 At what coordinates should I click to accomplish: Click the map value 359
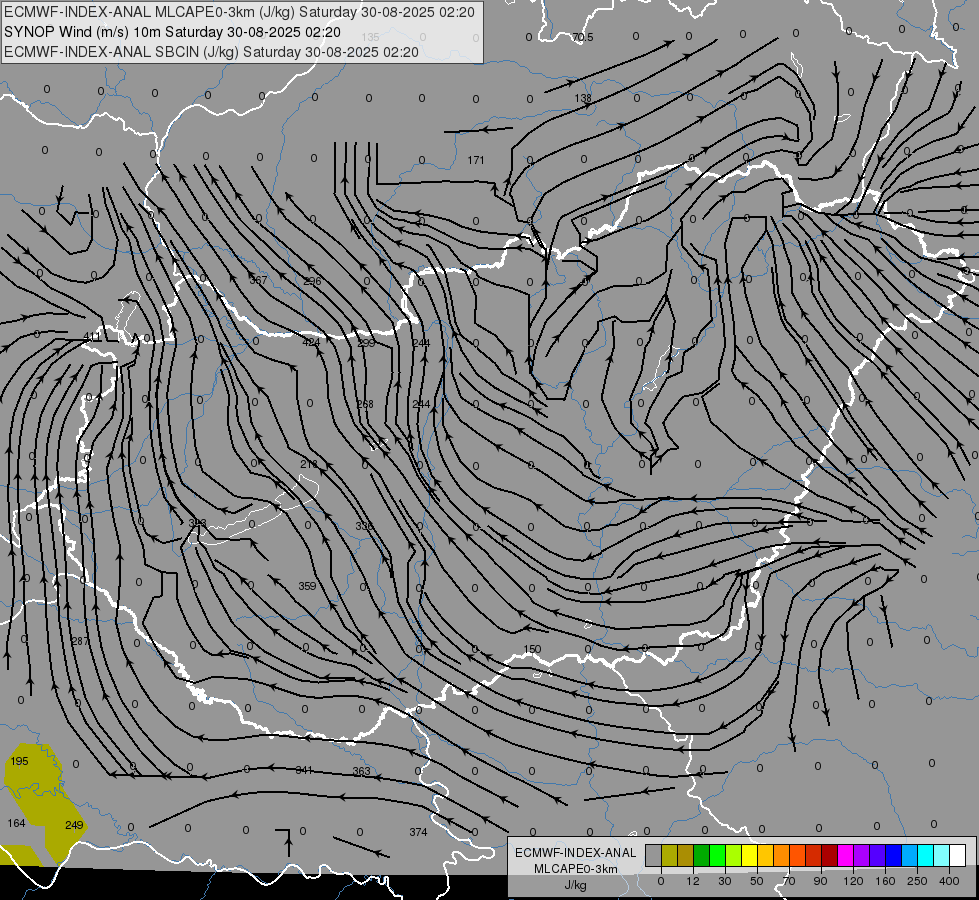coord(307,586)
